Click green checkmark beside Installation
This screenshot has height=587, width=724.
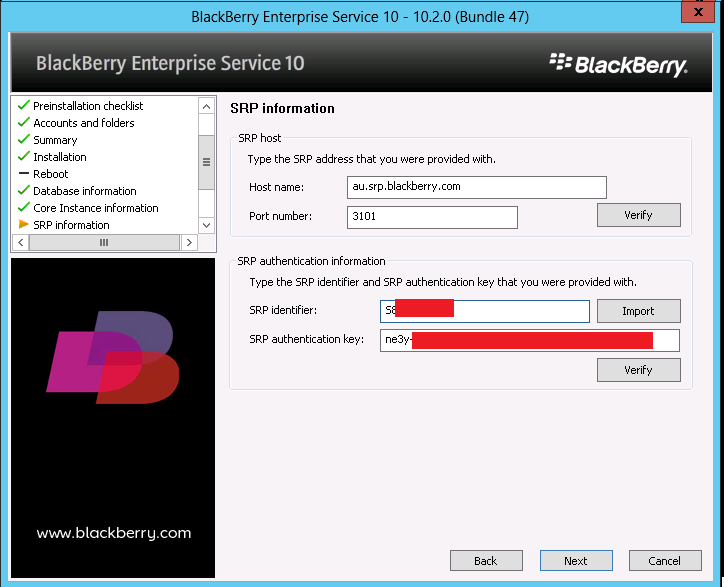pyautogui.click(x=24, y=156)
